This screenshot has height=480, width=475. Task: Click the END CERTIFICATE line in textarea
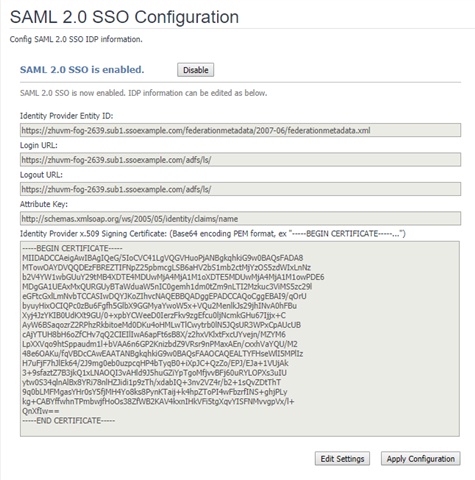(x=69, y=421)
